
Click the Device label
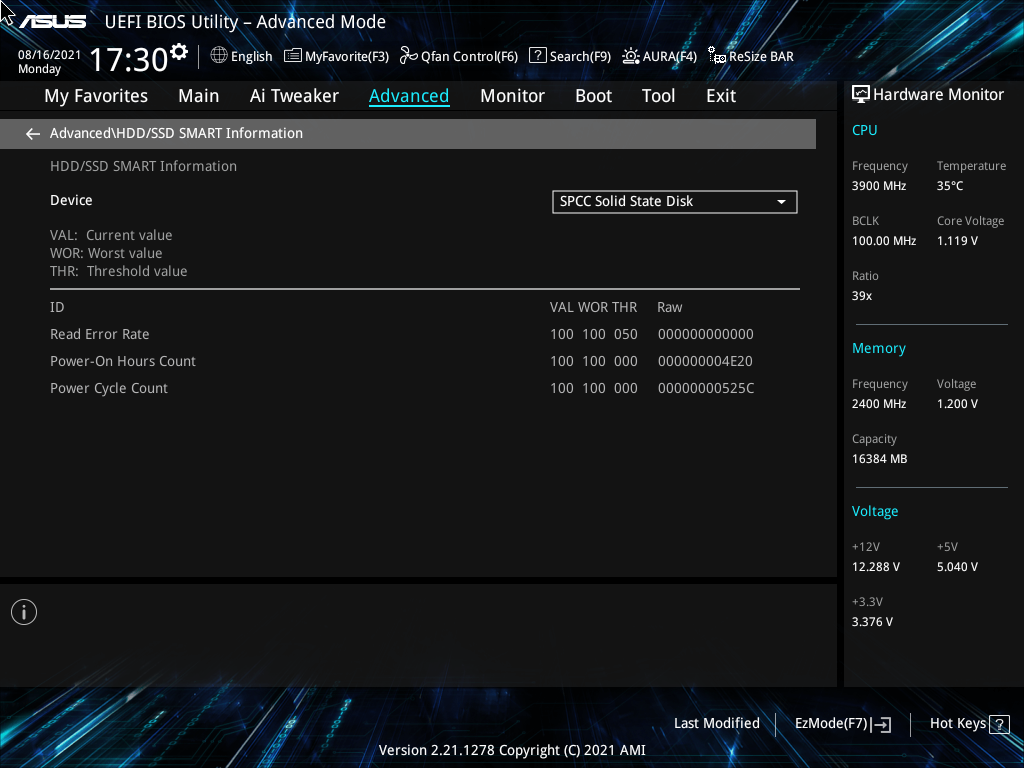(x=71, y=200)
